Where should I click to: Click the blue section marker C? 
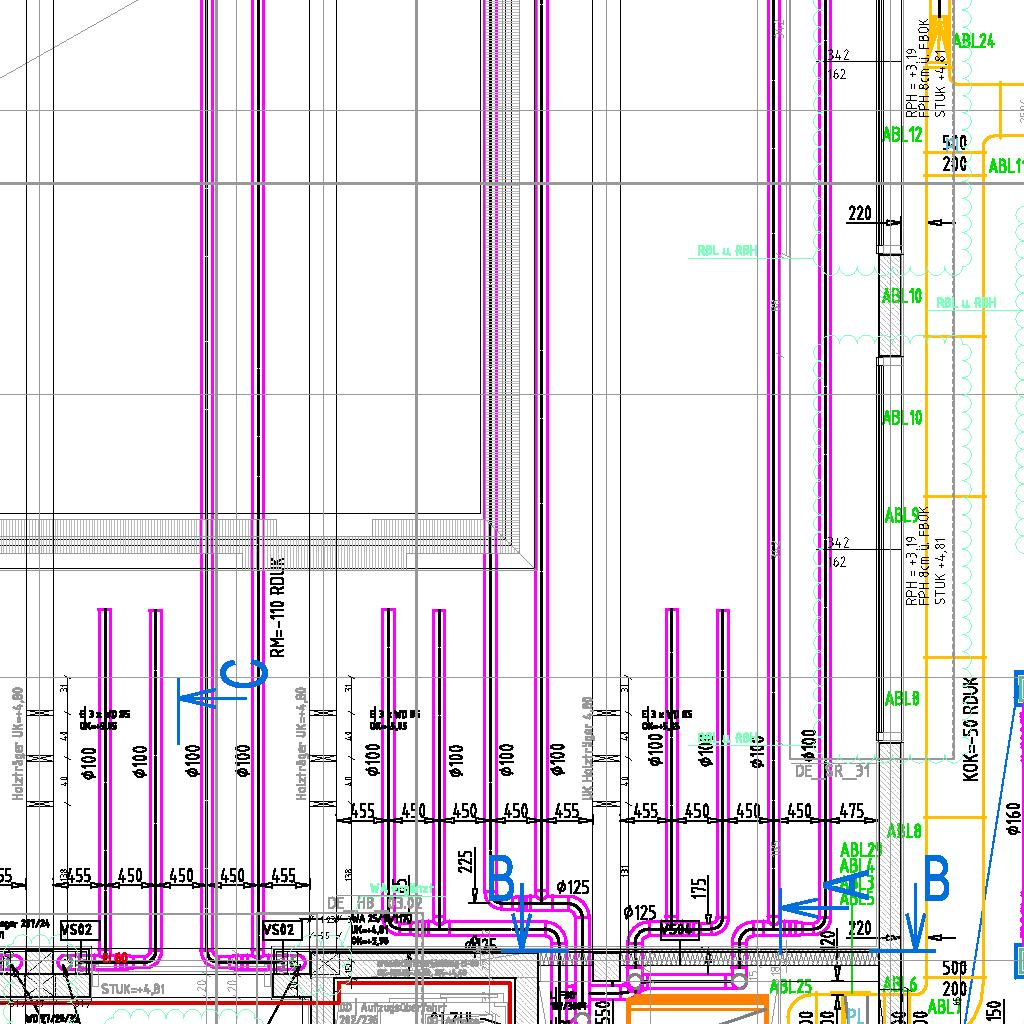[x=245, y=675]
